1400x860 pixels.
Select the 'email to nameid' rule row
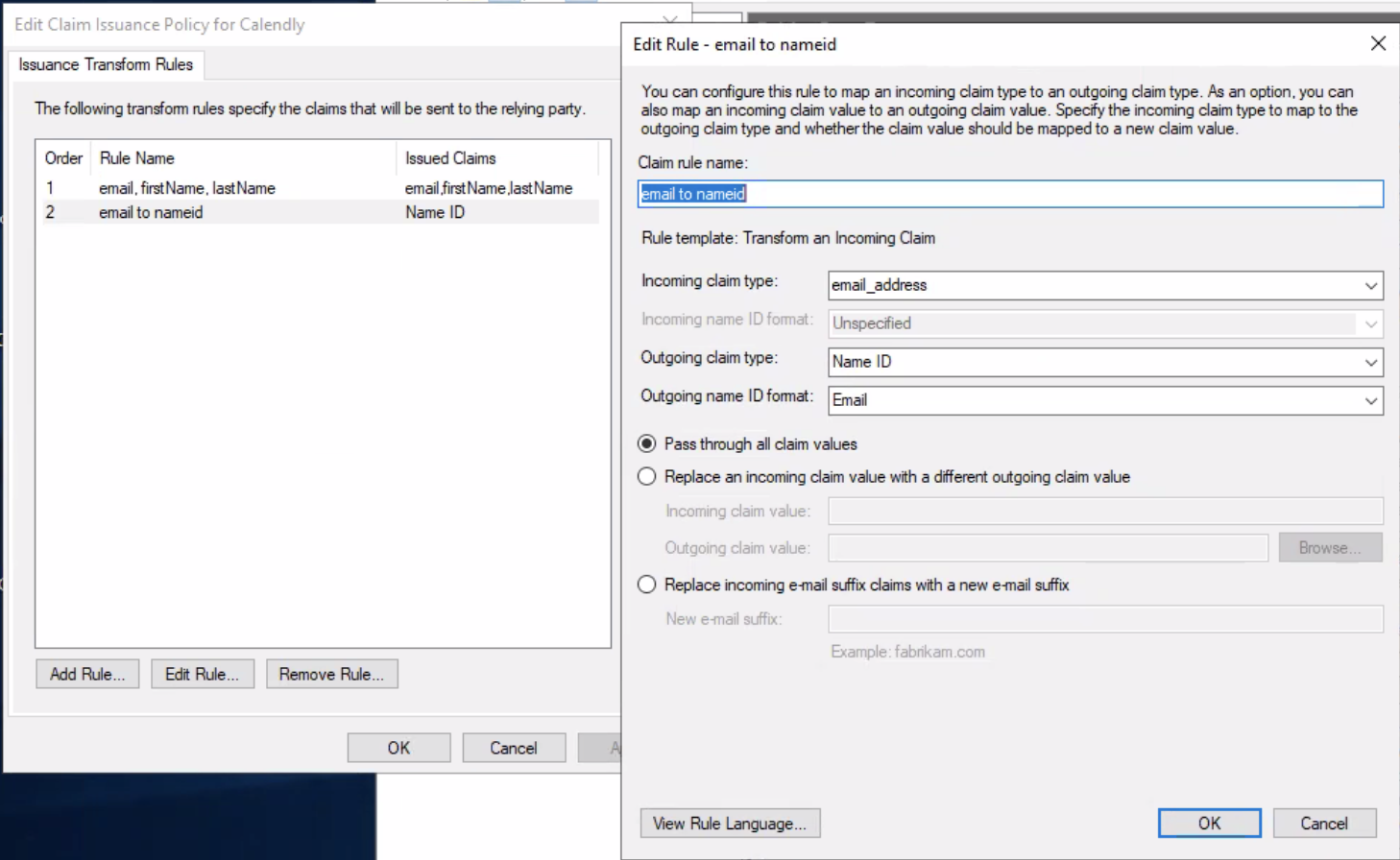coord(151,212)
